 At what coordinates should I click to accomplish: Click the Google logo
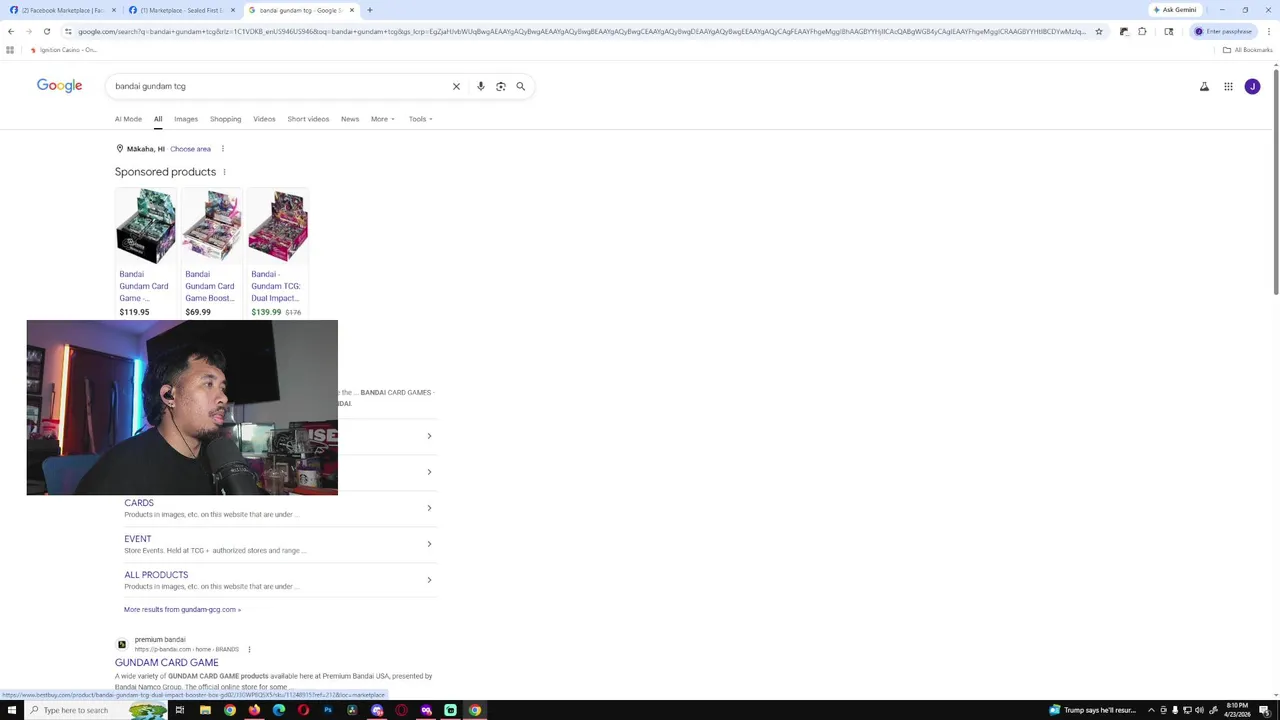[59, 86]
